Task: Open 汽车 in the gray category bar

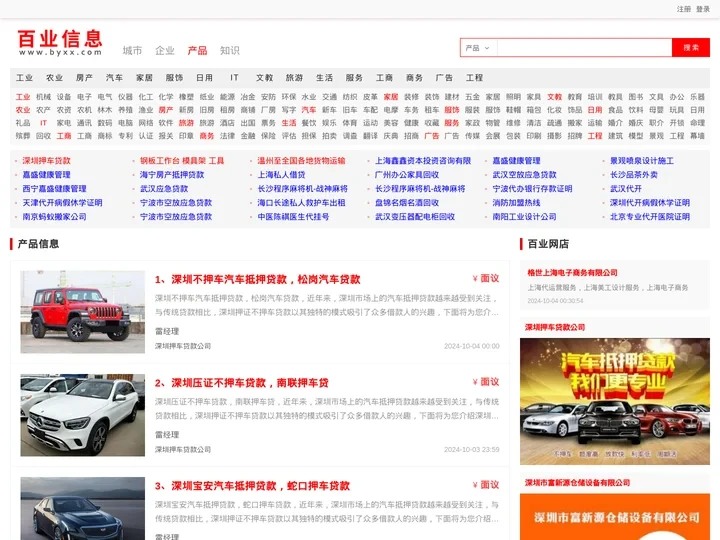Action: (114, 78)
